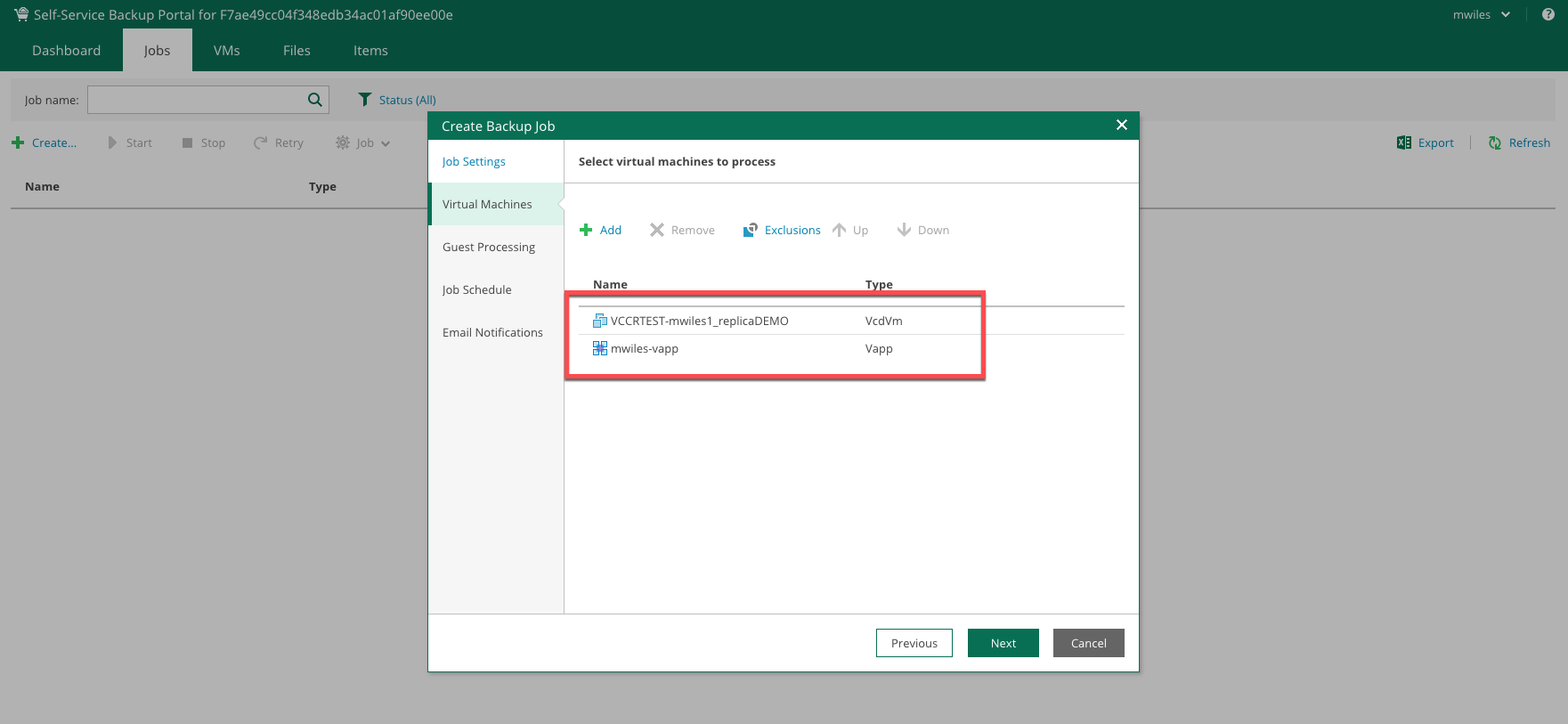Click the Status filter funnel icon
1568x724 pixels.
(364, 100)
